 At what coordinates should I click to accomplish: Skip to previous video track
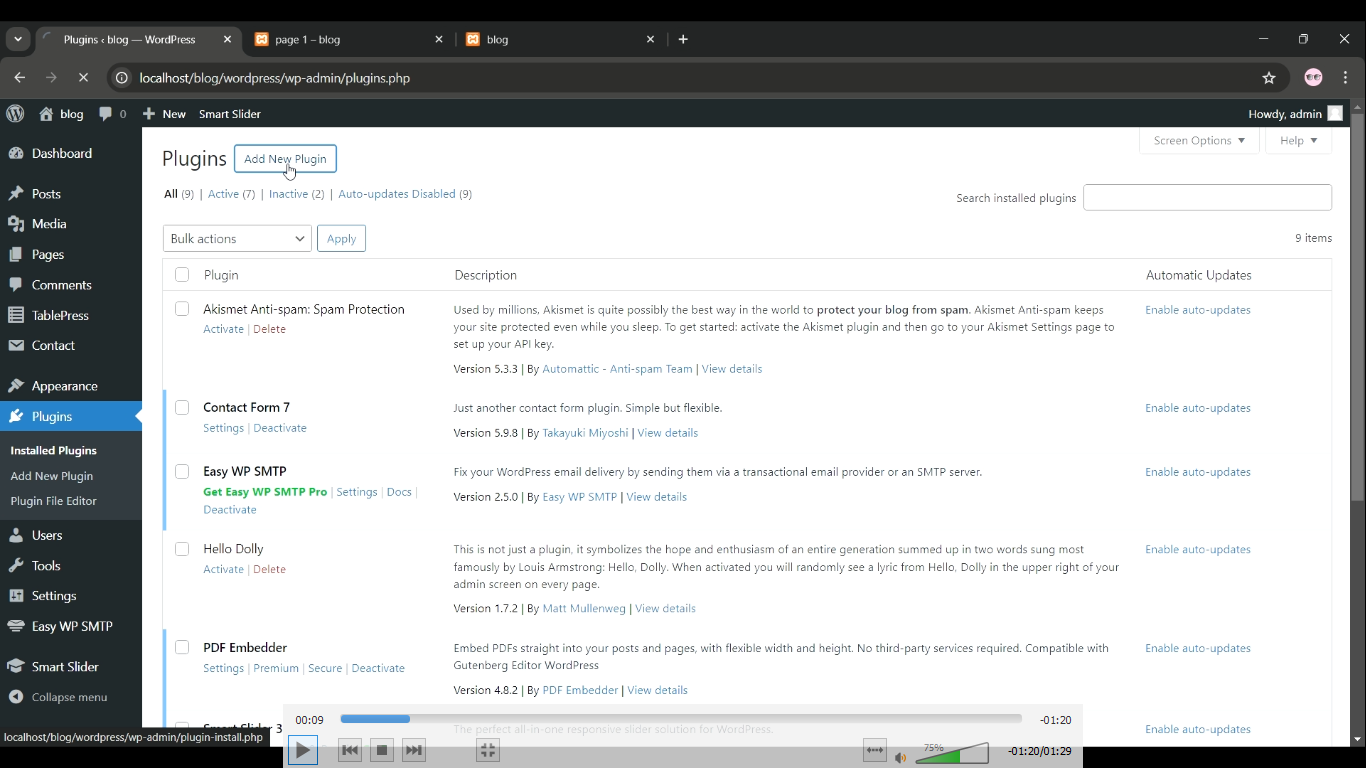350,750
